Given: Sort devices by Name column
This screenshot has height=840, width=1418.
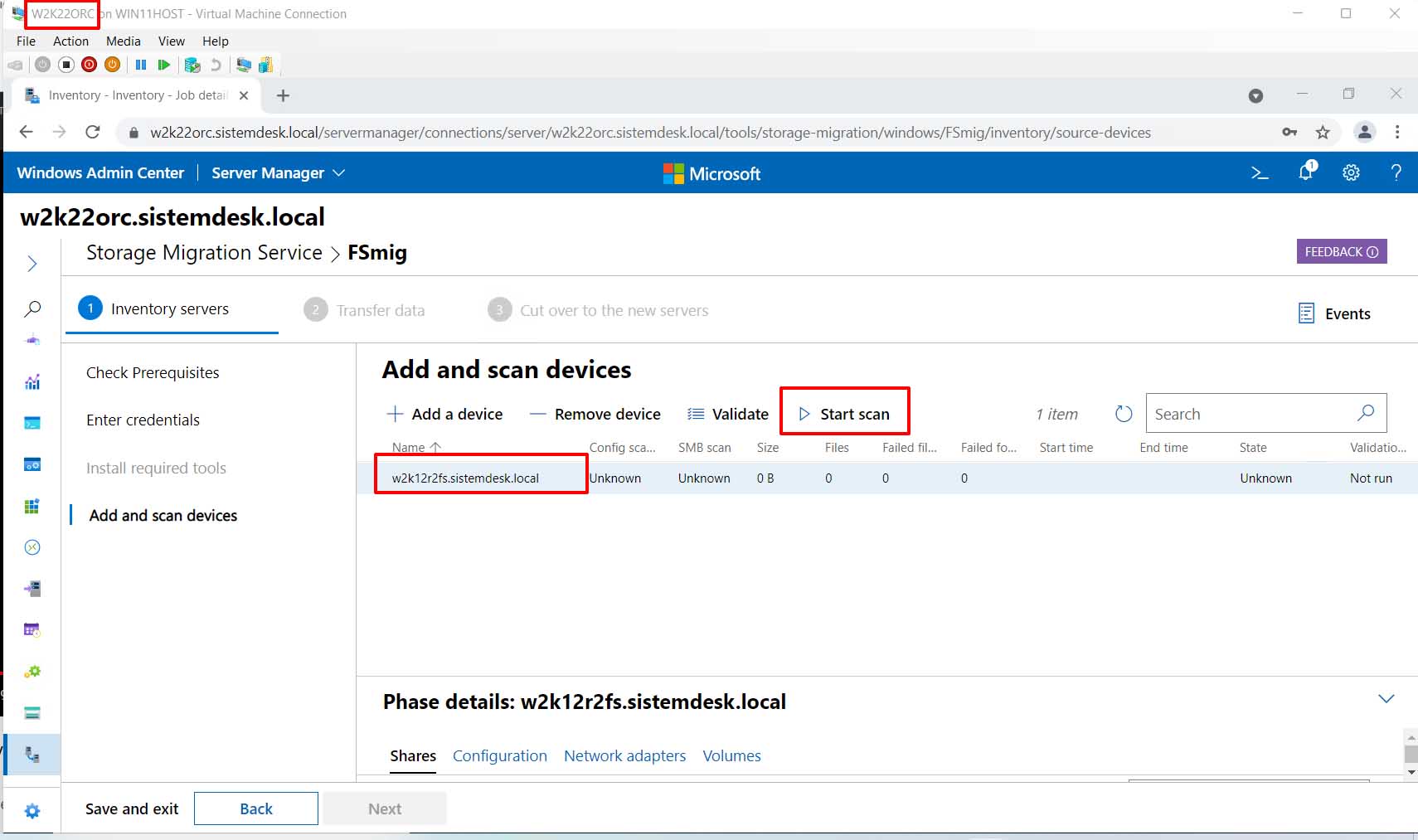Looking at the screenshot, I should 416,447.
